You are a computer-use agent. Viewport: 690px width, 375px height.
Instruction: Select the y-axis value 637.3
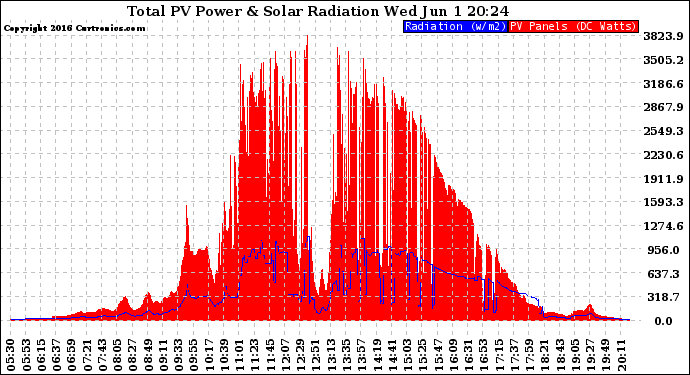(663, 274)
